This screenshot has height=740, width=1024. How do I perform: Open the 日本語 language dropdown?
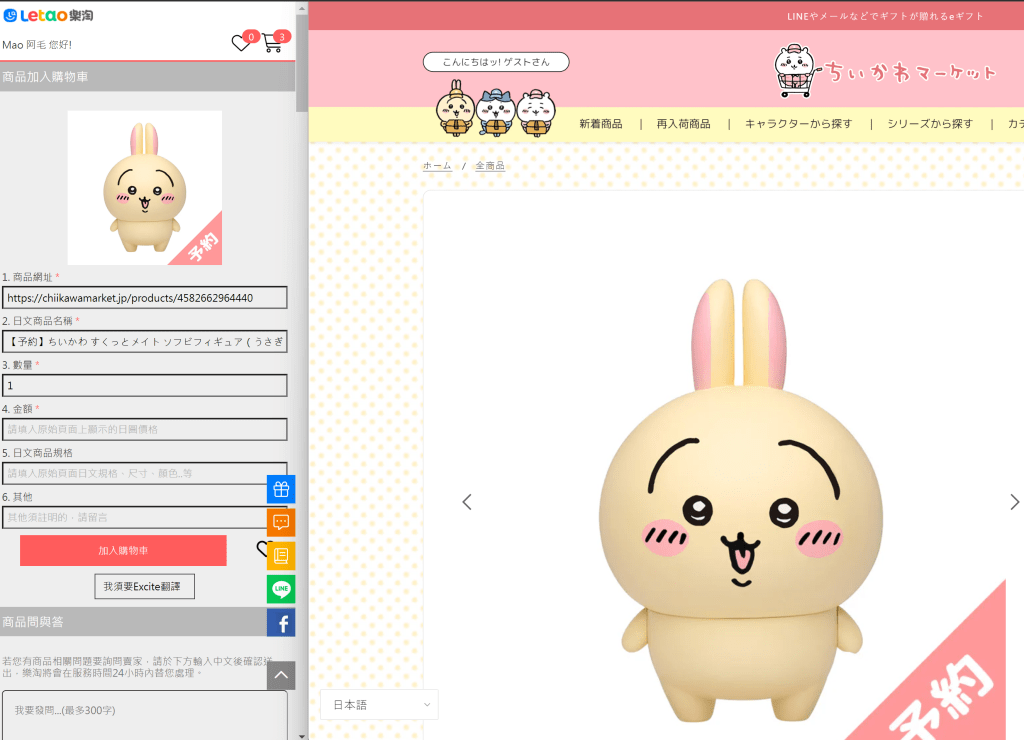tap(379, 705)
